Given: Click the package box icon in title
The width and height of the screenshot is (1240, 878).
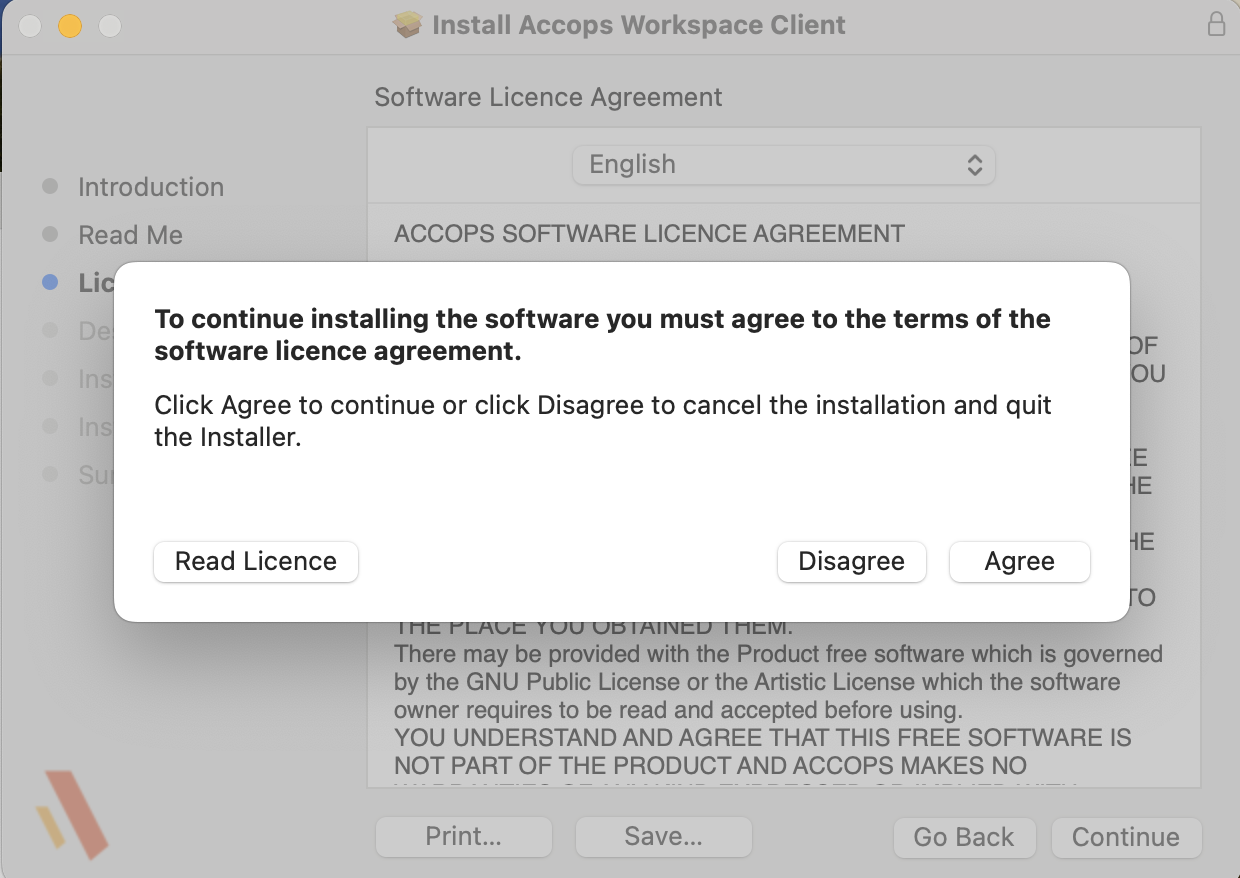Looking at the screenshot, I should (408, 25).
